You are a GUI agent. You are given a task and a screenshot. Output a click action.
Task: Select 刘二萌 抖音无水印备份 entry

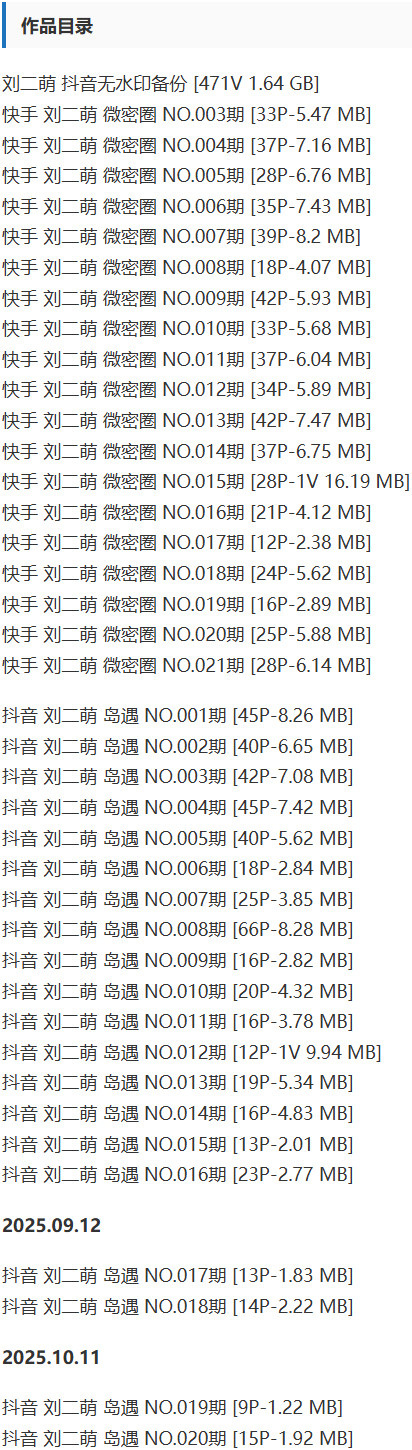pos(161,84)
